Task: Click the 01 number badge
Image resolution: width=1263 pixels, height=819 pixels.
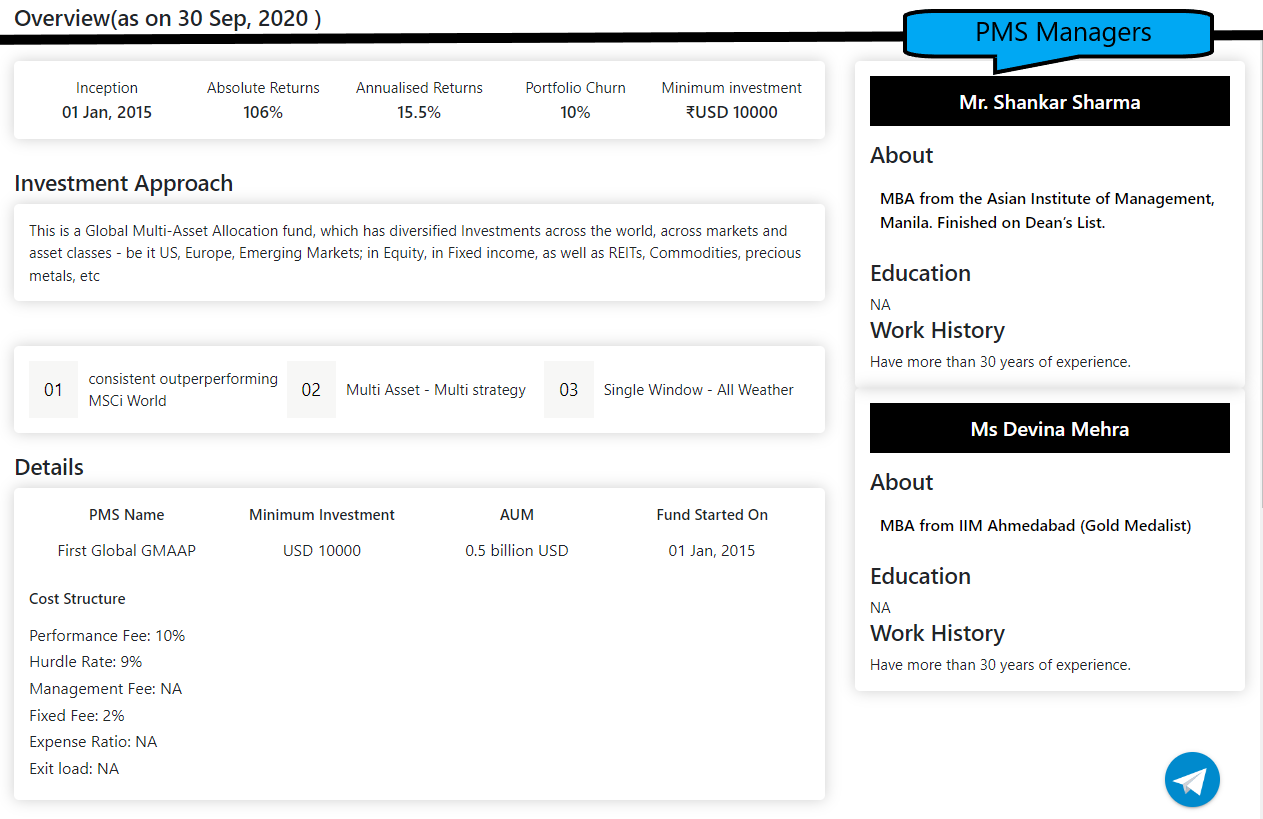Action: 53,389
